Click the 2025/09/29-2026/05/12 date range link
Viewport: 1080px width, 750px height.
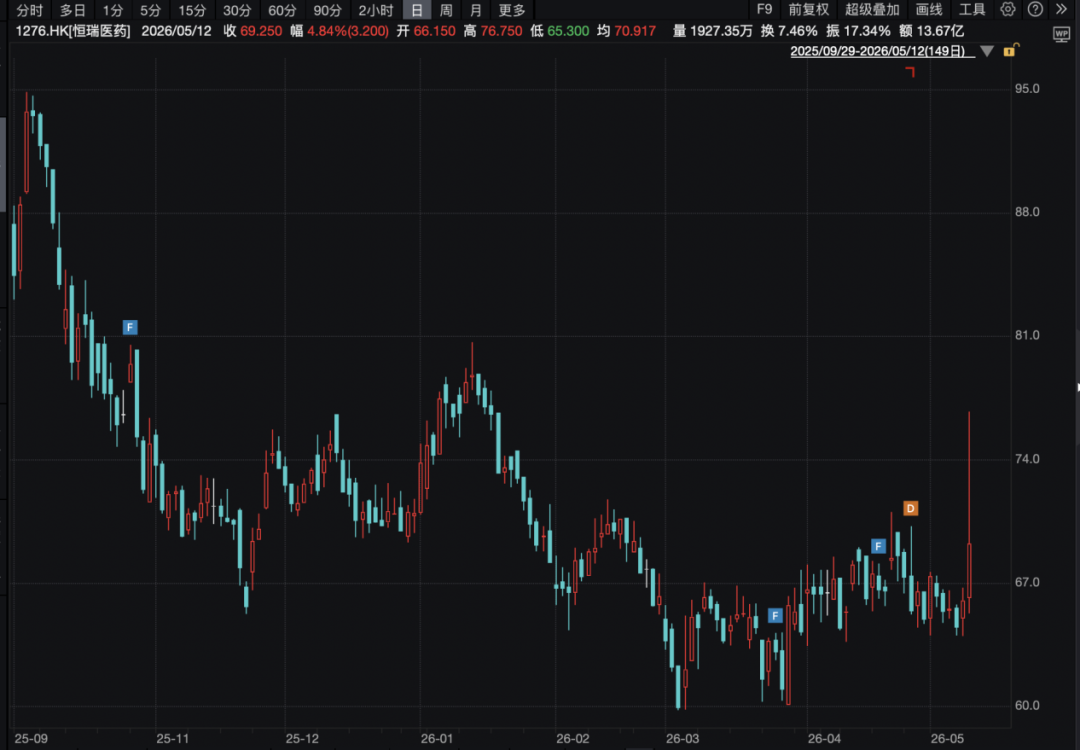[882, 51]
